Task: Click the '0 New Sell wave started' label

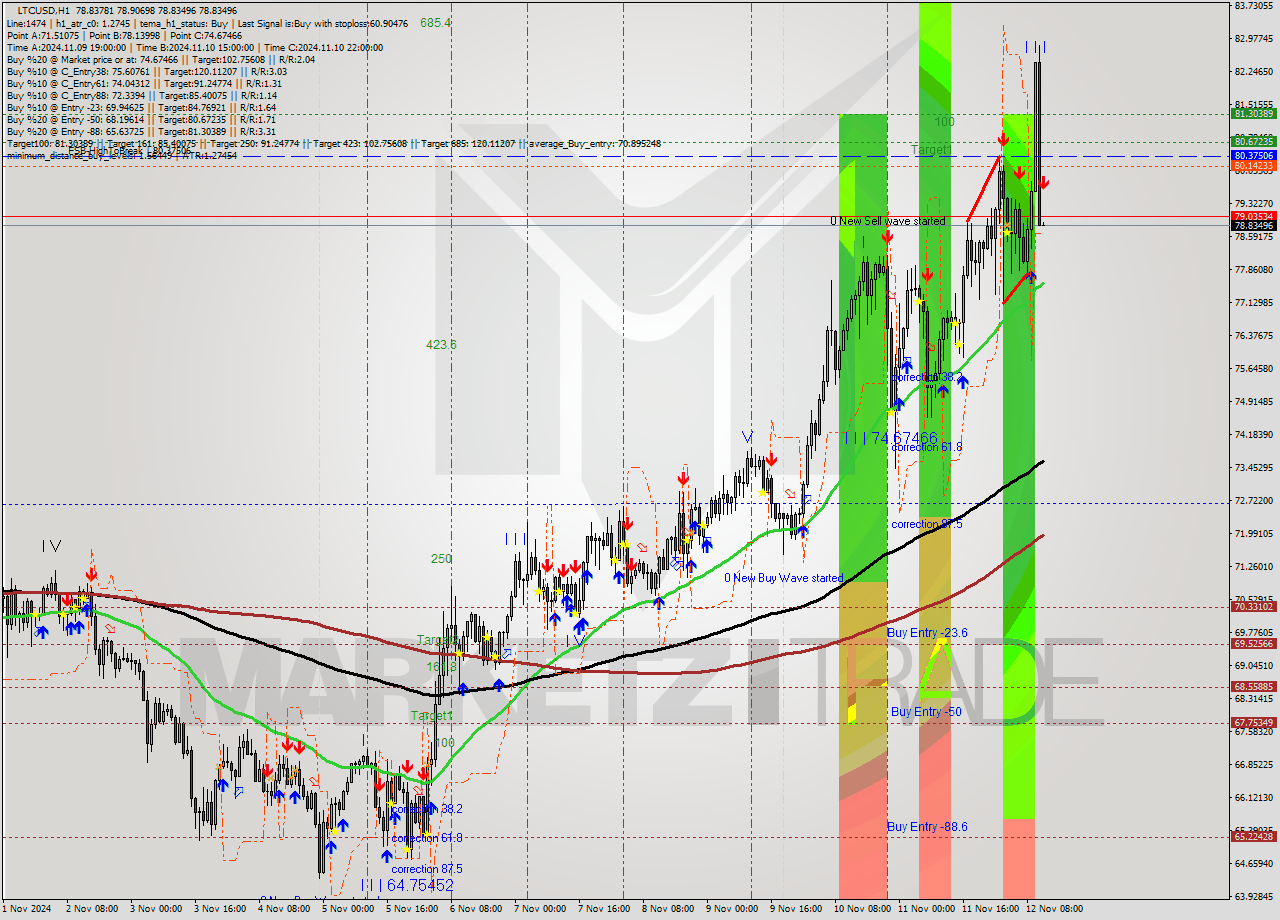Action: coord(887,221)
